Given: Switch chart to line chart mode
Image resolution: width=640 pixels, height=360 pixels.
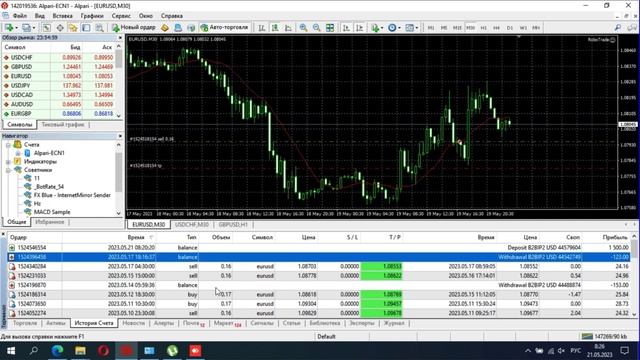Looking at the screenshot, I should [x=288, y=27].
